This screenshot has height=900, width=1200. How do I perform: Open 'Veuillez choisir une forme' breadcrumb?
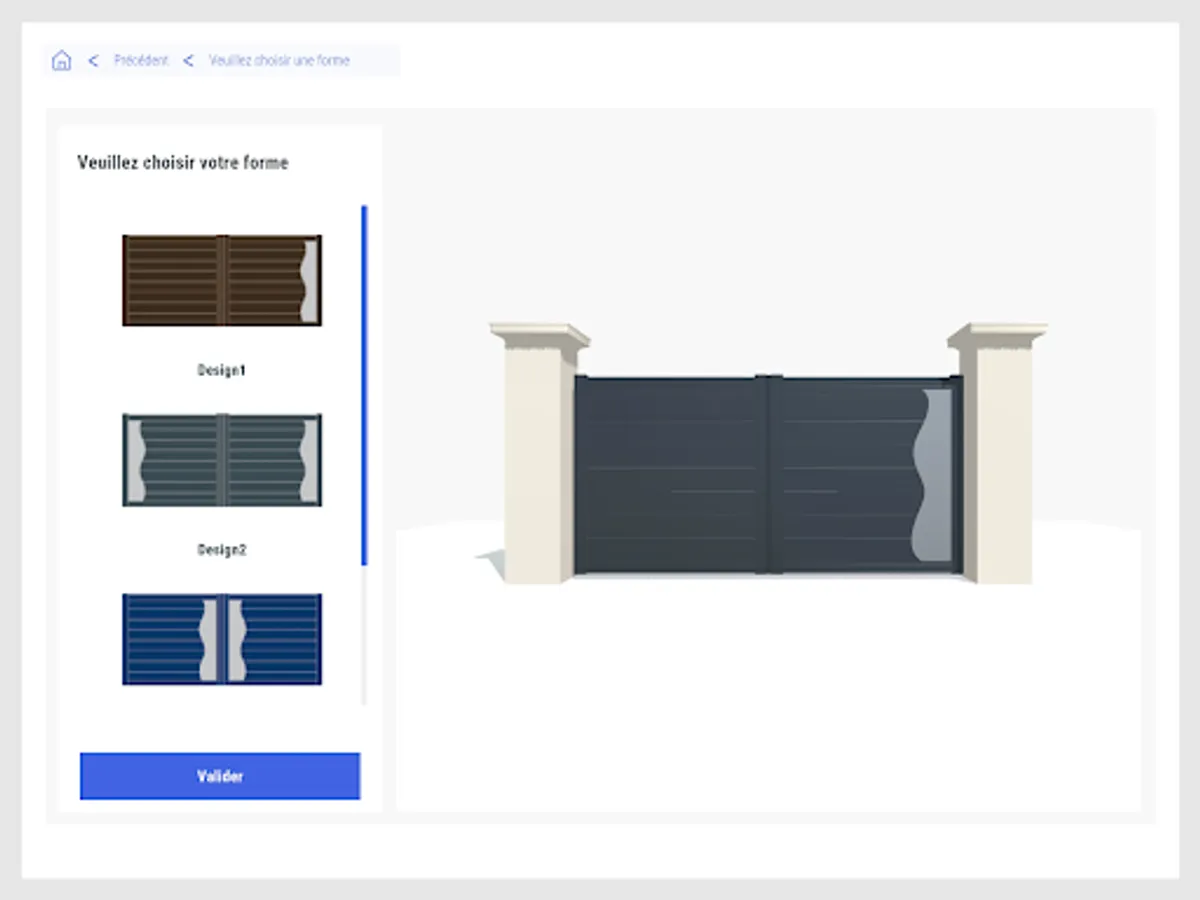pyautogui.click(x=279, y=61)
